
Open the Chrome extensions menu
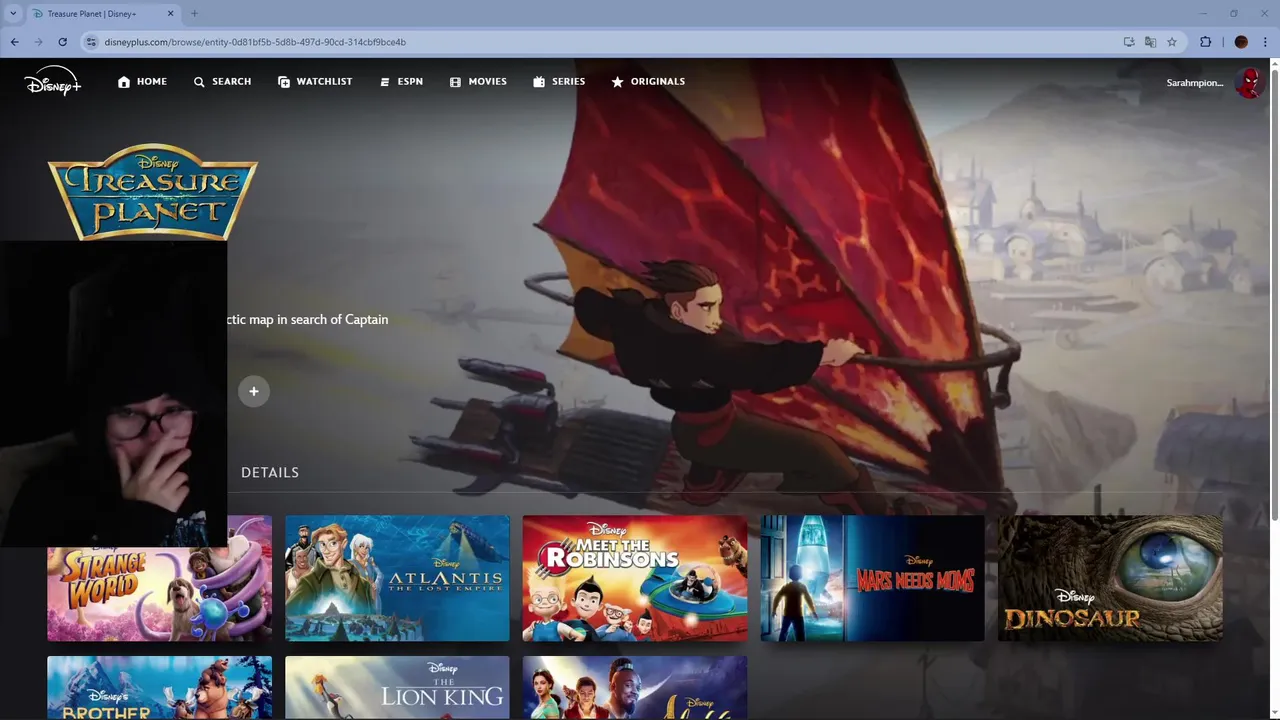(x=1205, y=42)
